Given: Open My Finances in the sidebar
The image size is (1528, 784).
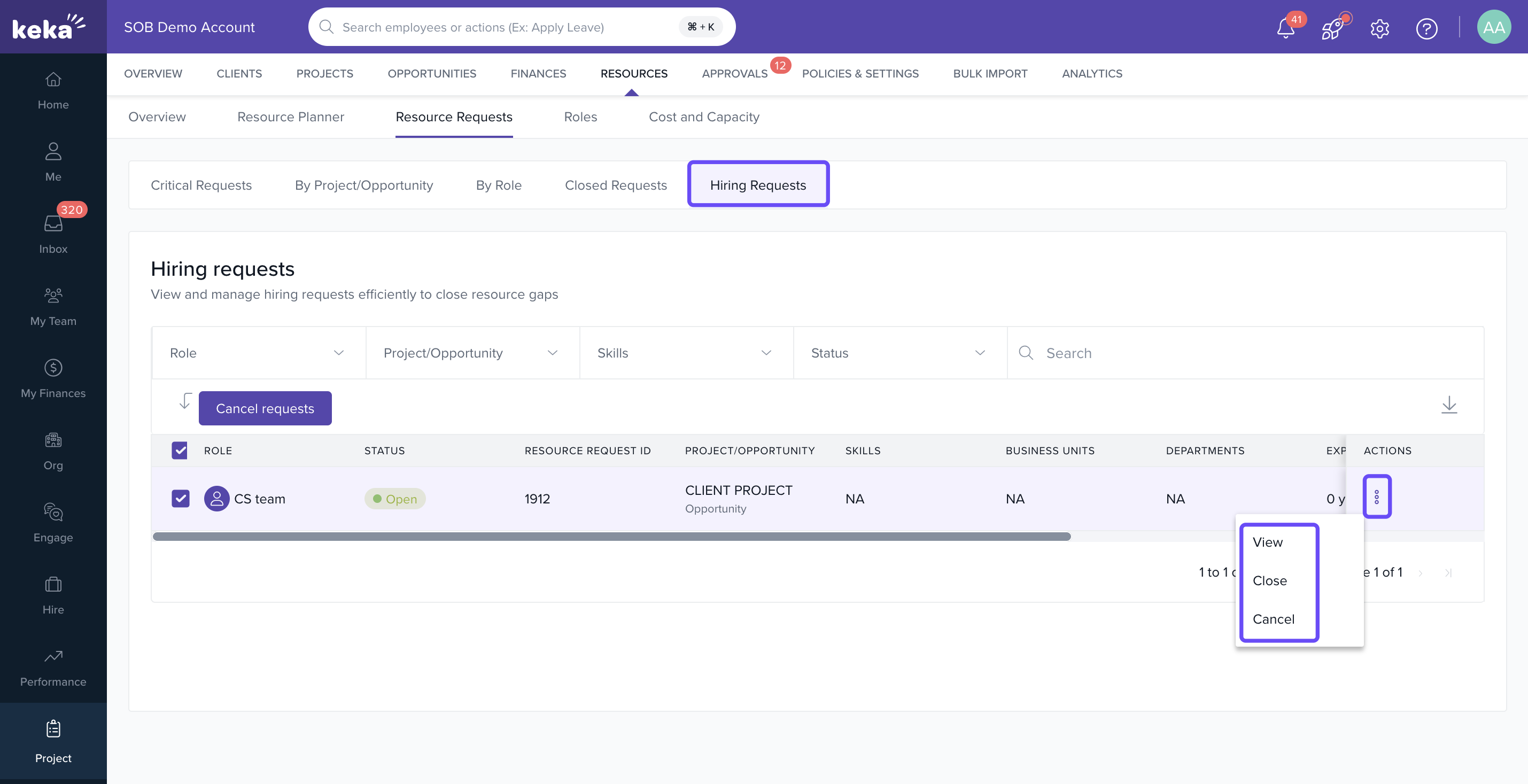Looking at the screenshot, I should click(x=53, y=378).
